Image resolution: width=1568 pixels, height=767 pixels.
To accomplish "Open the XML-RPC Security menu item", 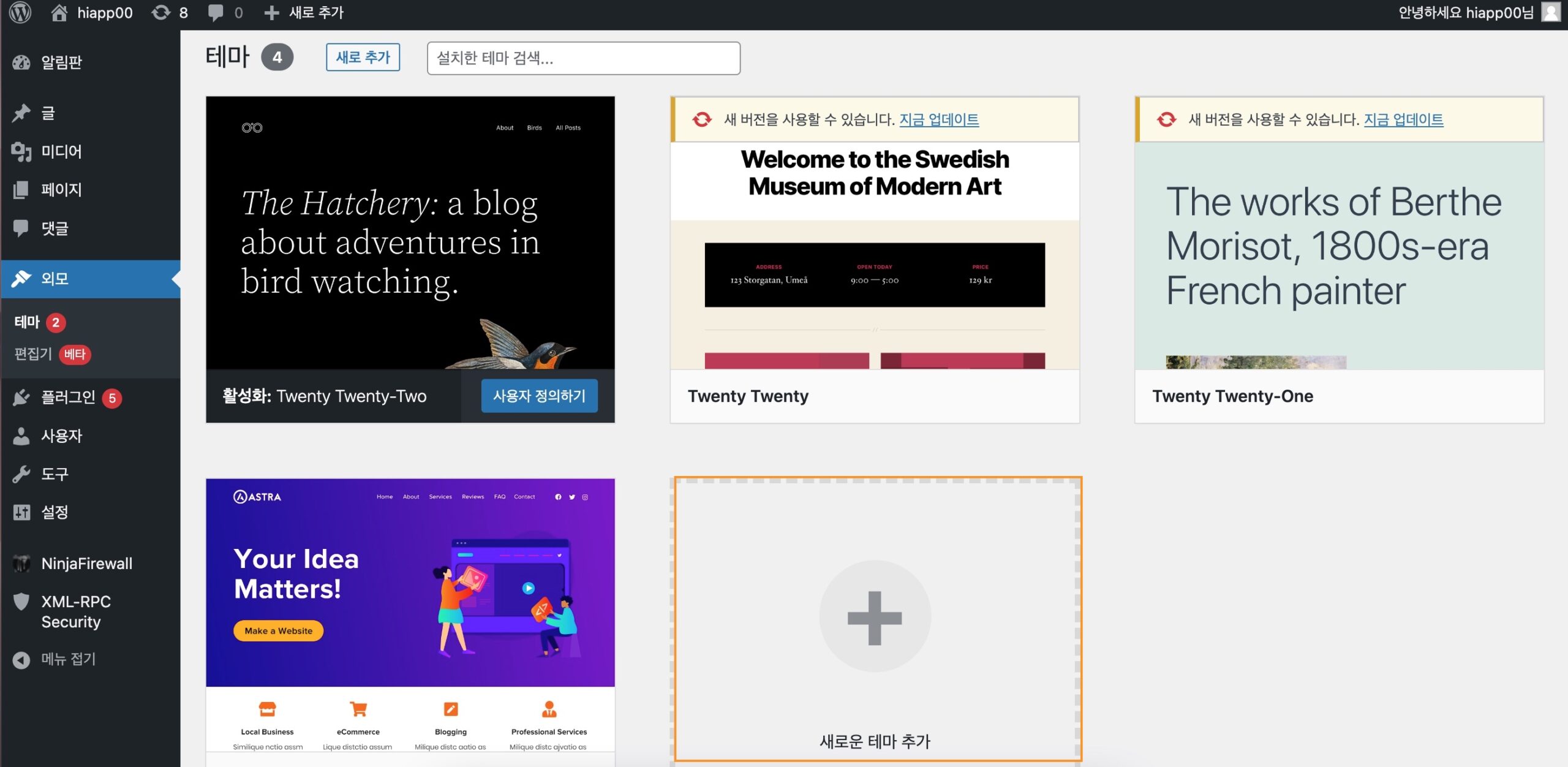I will [x=91, y=611].
